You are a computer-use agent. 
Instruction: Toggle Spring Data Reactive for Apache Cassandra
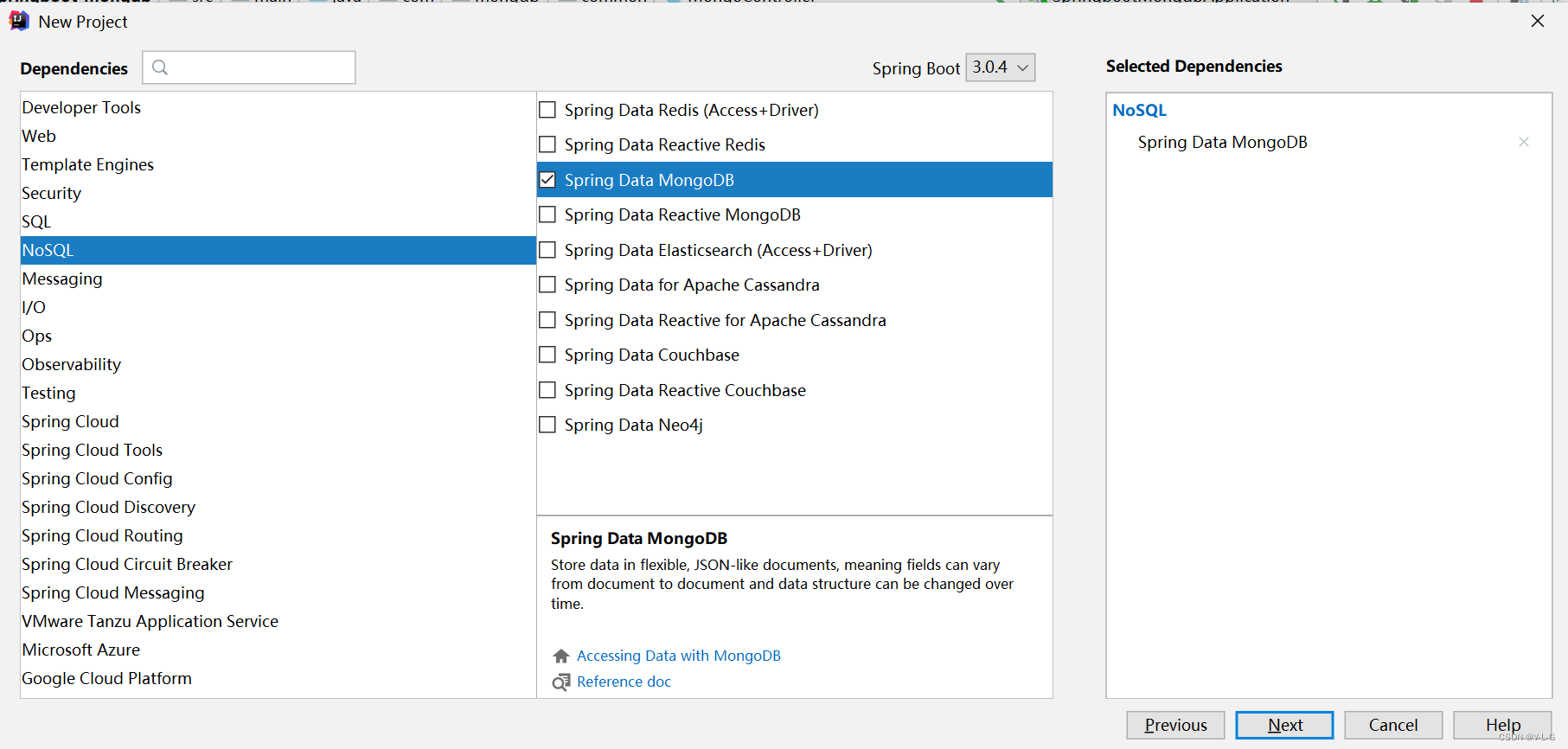pyautogui.click(x=547, y=320)
